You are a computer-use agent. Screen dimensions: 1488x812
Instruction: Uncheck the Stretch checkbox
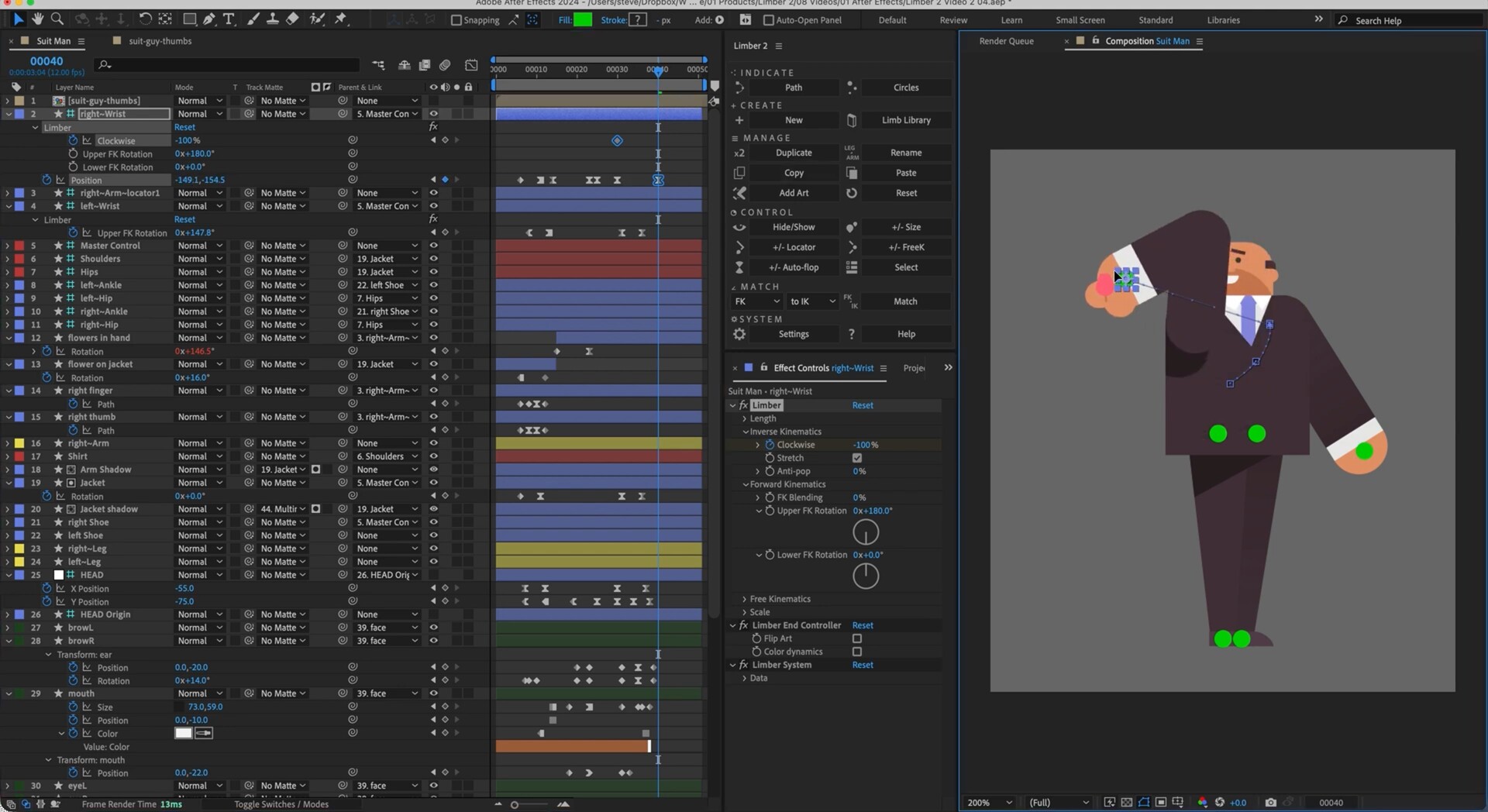coord(857,458)
